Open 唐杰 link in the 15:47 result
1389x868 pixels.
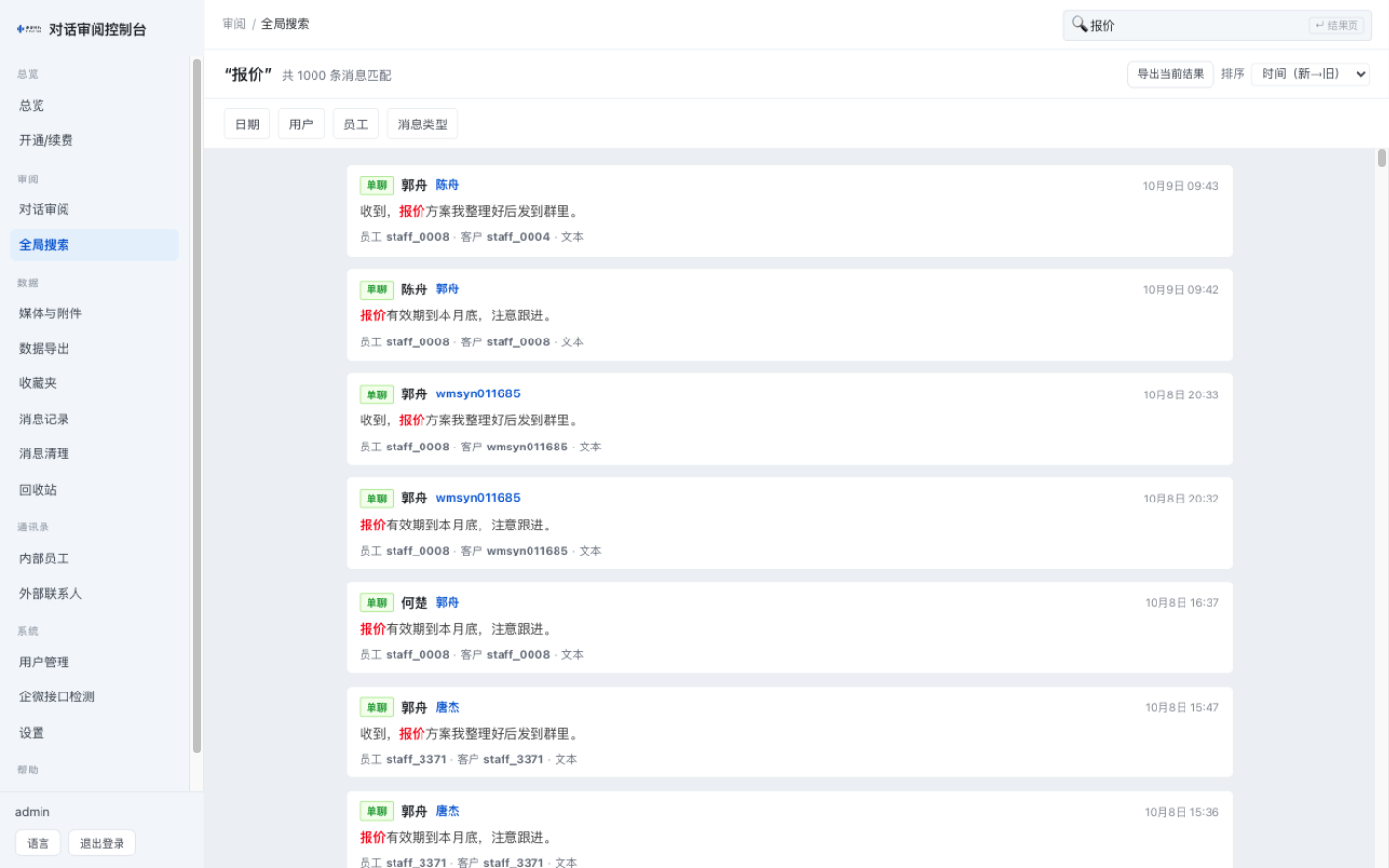pyautogui.click(x=448, y=708)
